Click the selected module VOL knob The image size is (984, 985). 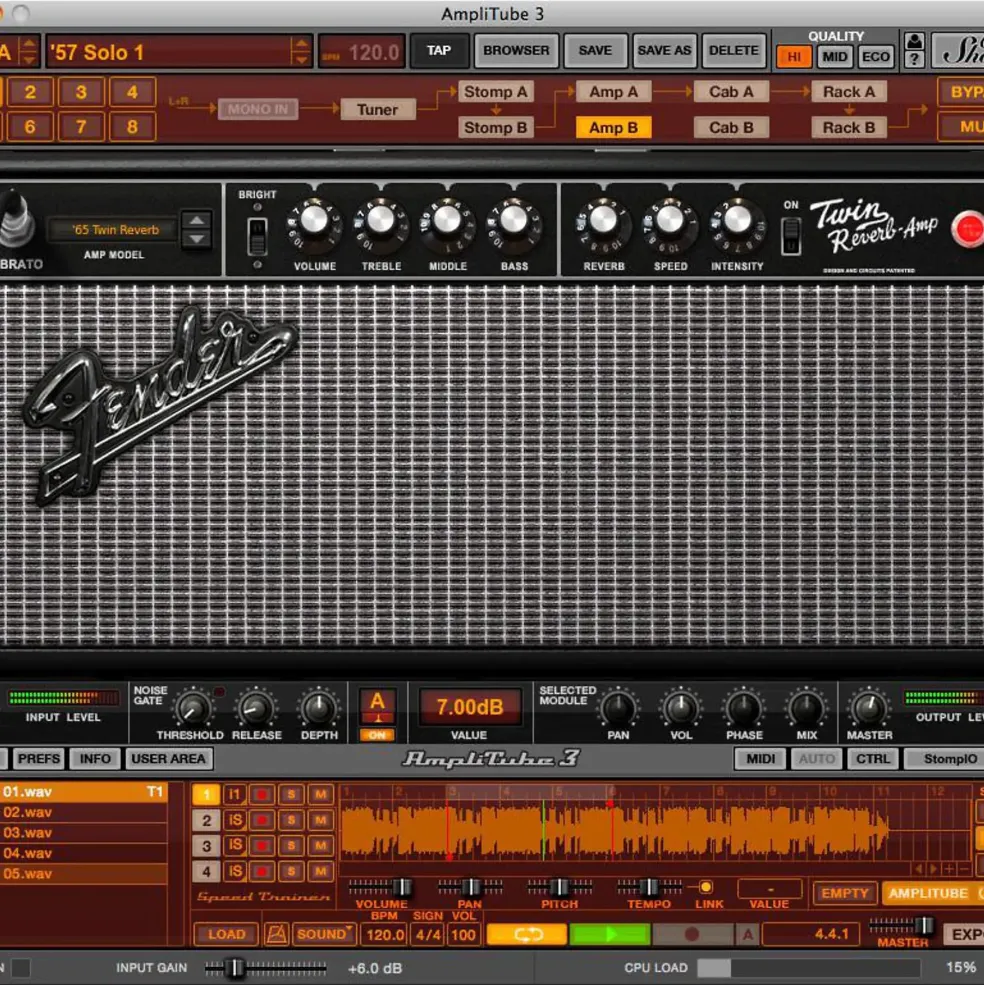pyautogui.click(x=681, y=709)
